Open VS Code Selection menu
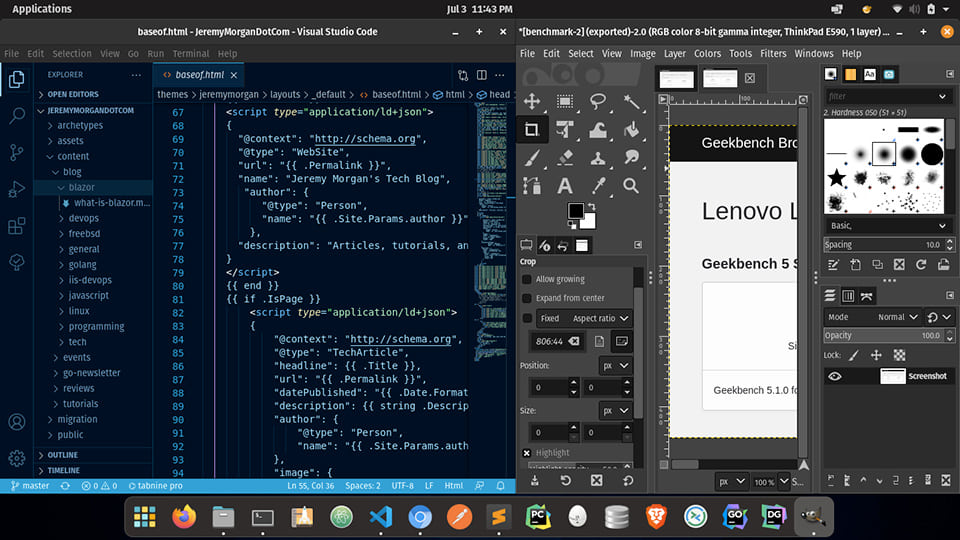The image size is (960, 540). pyautogui.click(x=72, y=54)
